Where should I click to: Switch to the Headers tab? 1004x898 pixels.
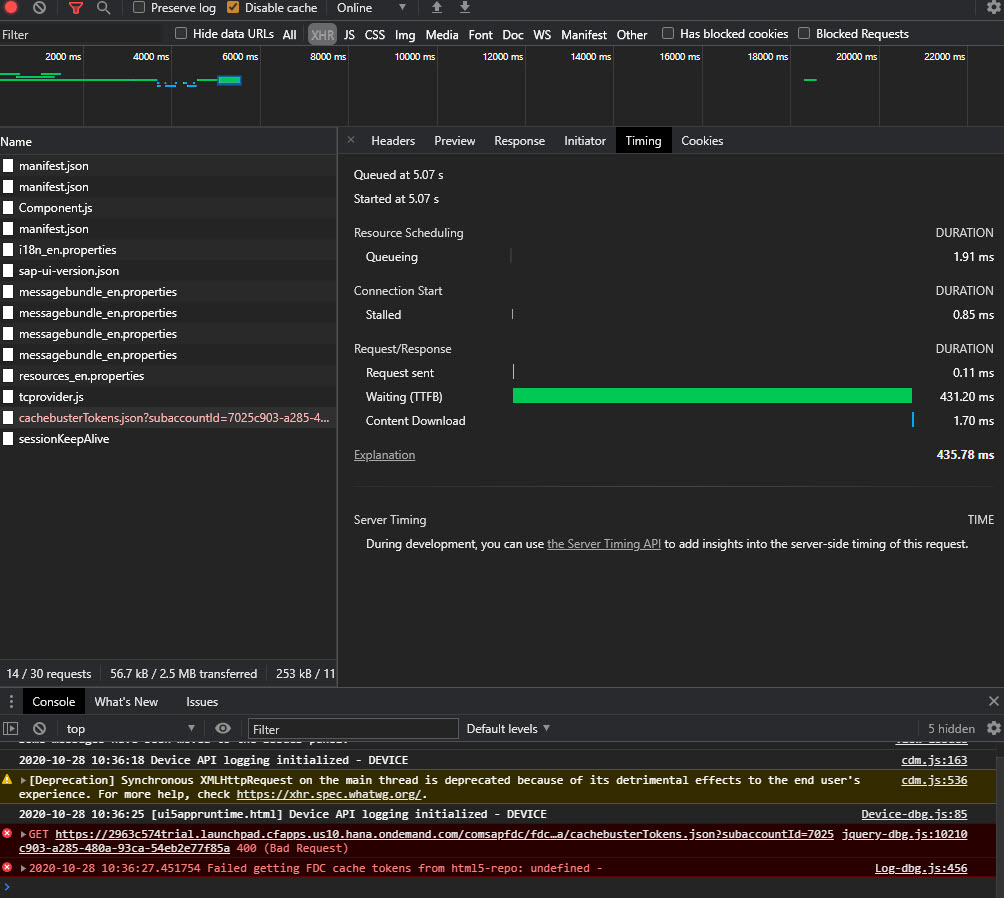click(x=393, y=140)
